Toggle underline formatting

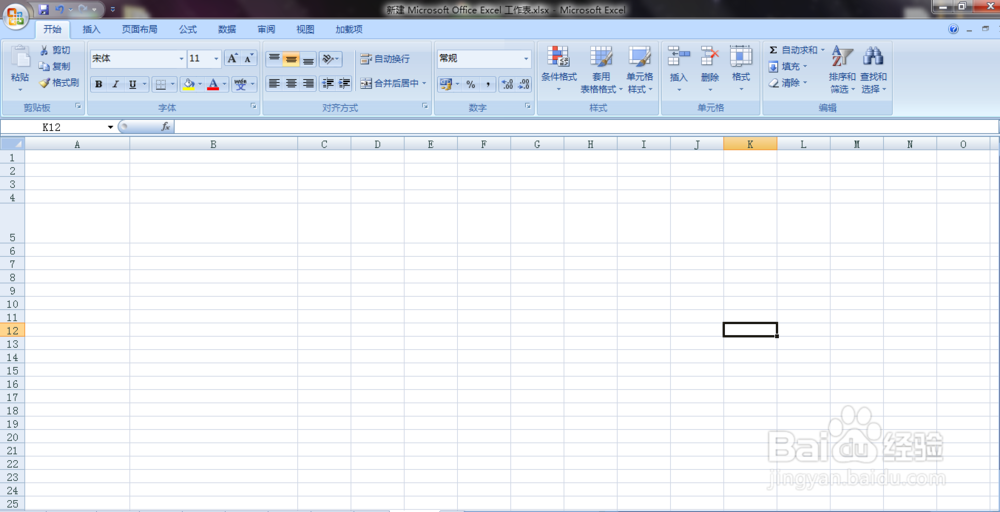[133, 84]
